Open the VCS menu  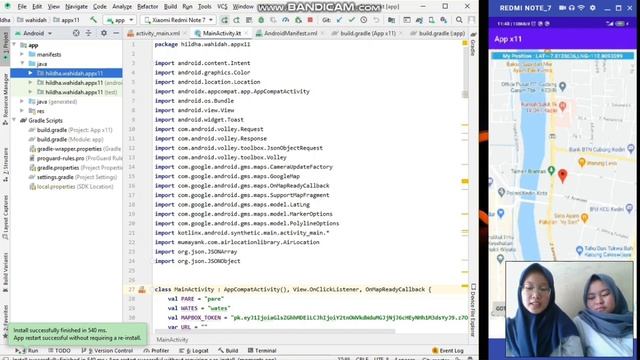222,7
